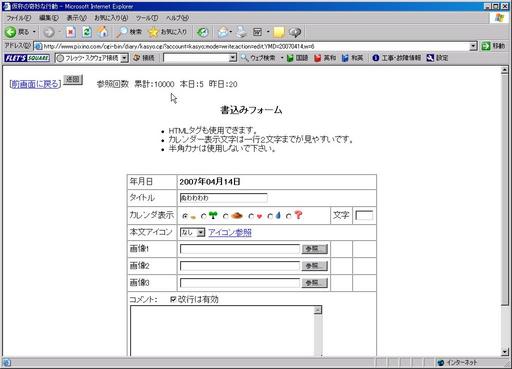Open the ツール menu
The width and height of the screenshot is (512, 369).
tap(147, 18)
